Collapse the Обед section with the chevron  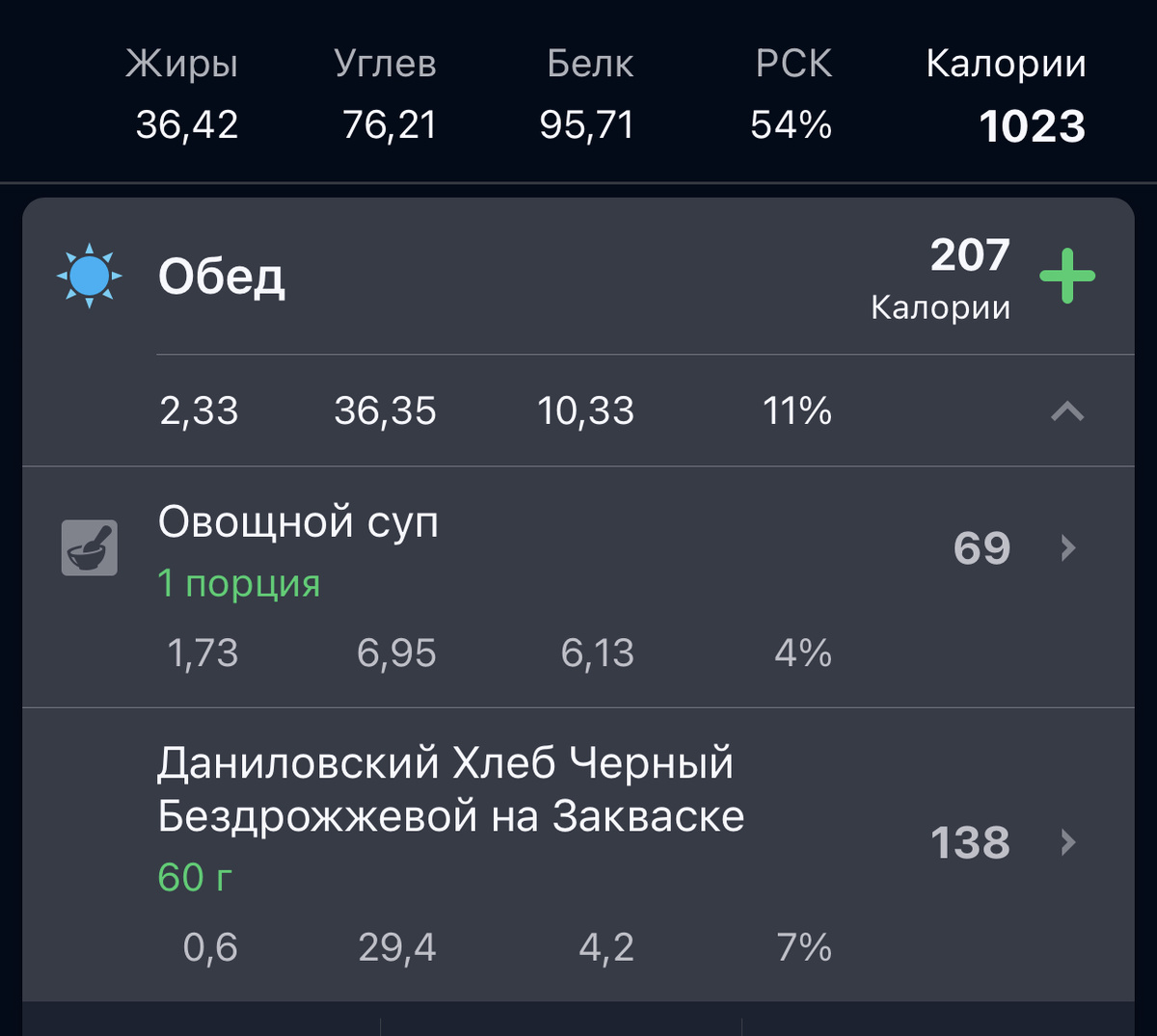(x=1066, y=412)
